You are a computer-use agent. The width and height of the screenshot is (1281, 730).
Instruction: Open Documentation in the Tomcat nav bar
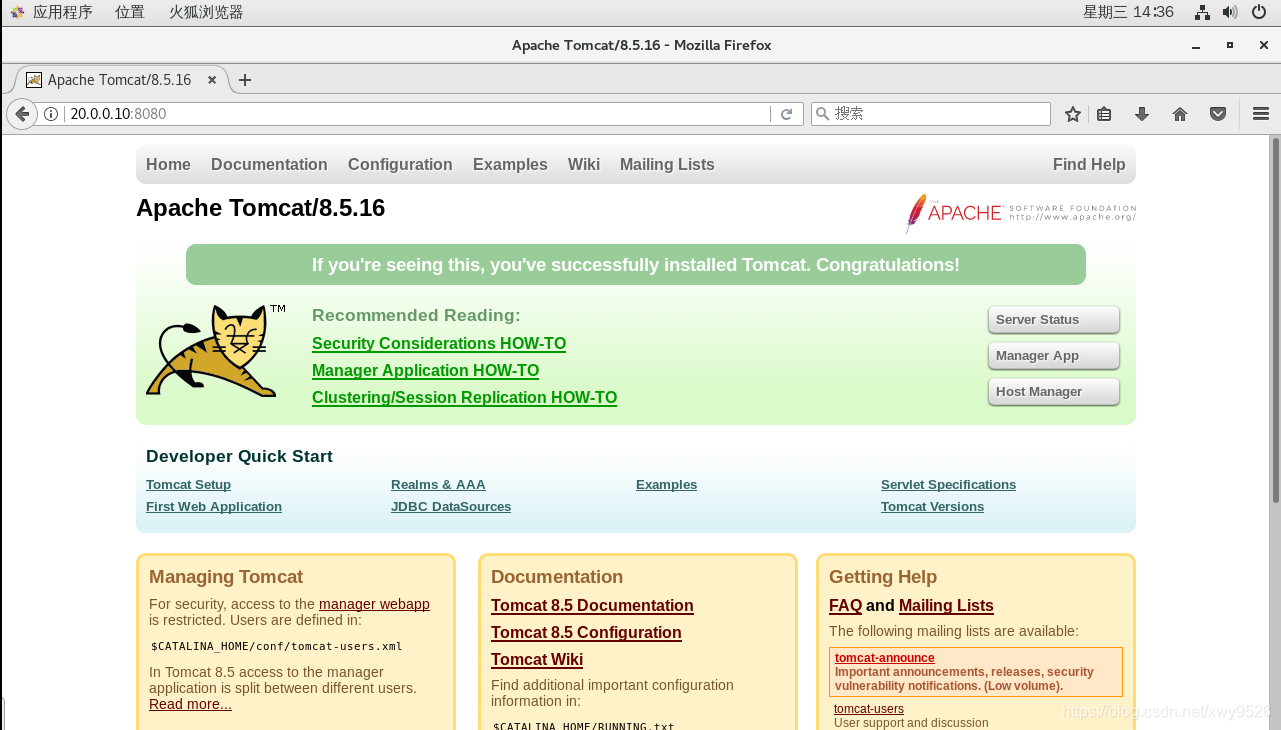pyautogui.click(x=269, y=165)
